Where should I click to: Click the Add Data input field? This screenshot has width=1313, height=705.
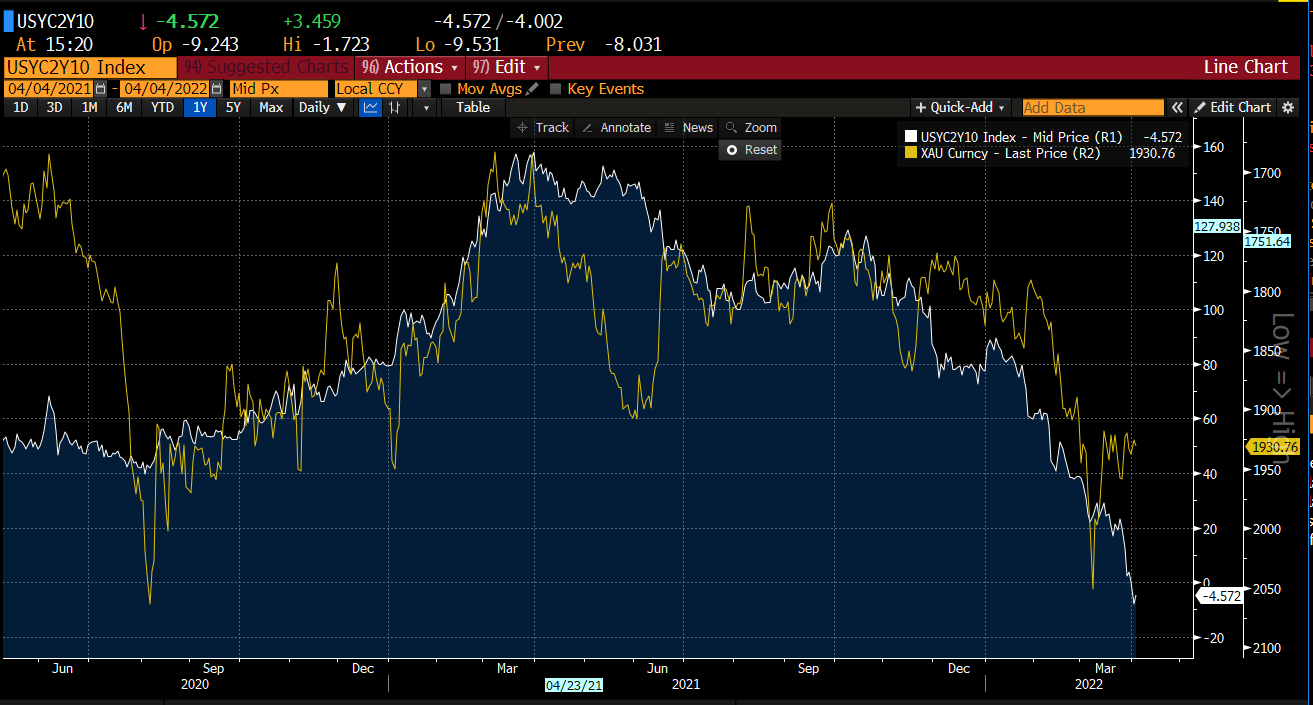(x=1091, y=107)
